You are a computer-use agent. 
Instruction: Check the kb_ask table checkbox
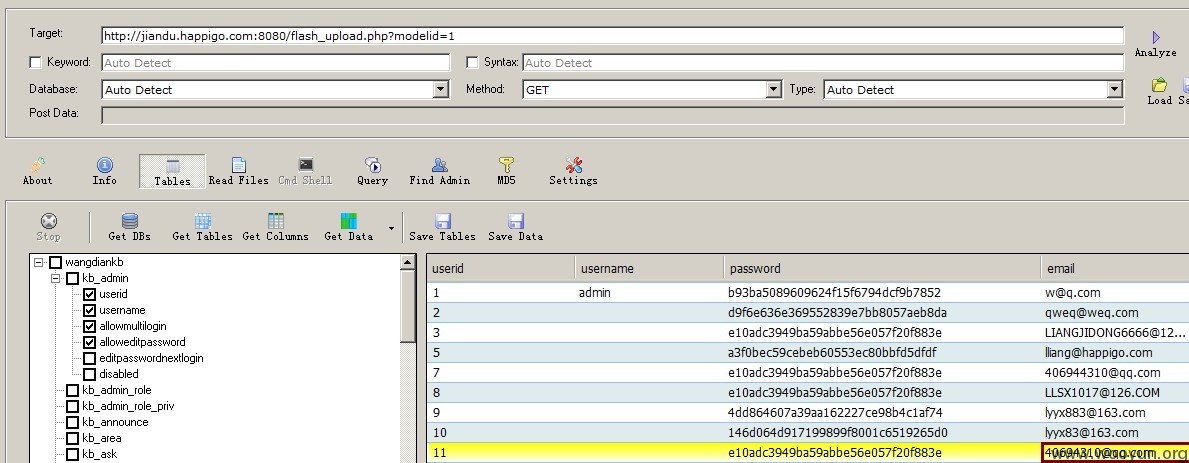[73, 454]
